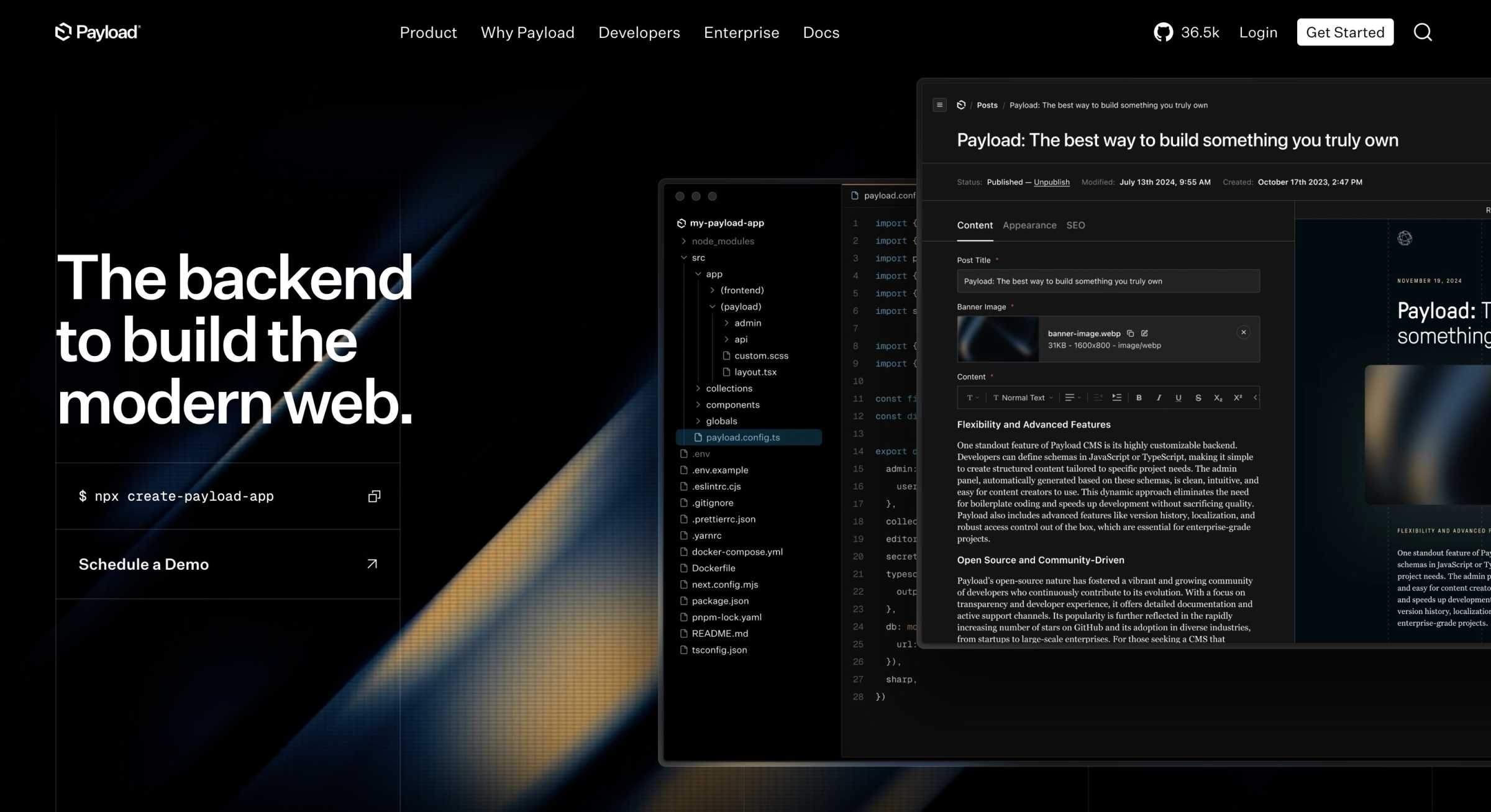
Task: Collapse the (payload) folder in tree
Action: click(712, 307)
